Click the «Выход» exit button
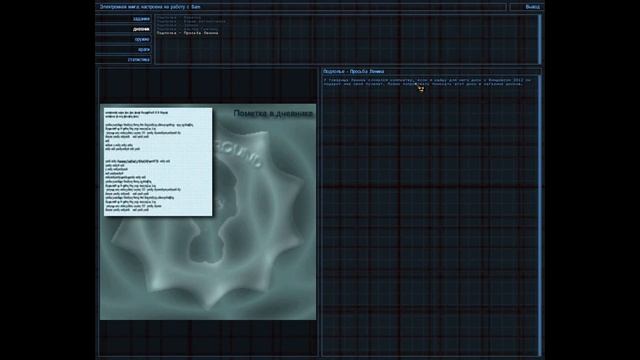The width and height of the screenshot is (640, 360). pos(527,7)
